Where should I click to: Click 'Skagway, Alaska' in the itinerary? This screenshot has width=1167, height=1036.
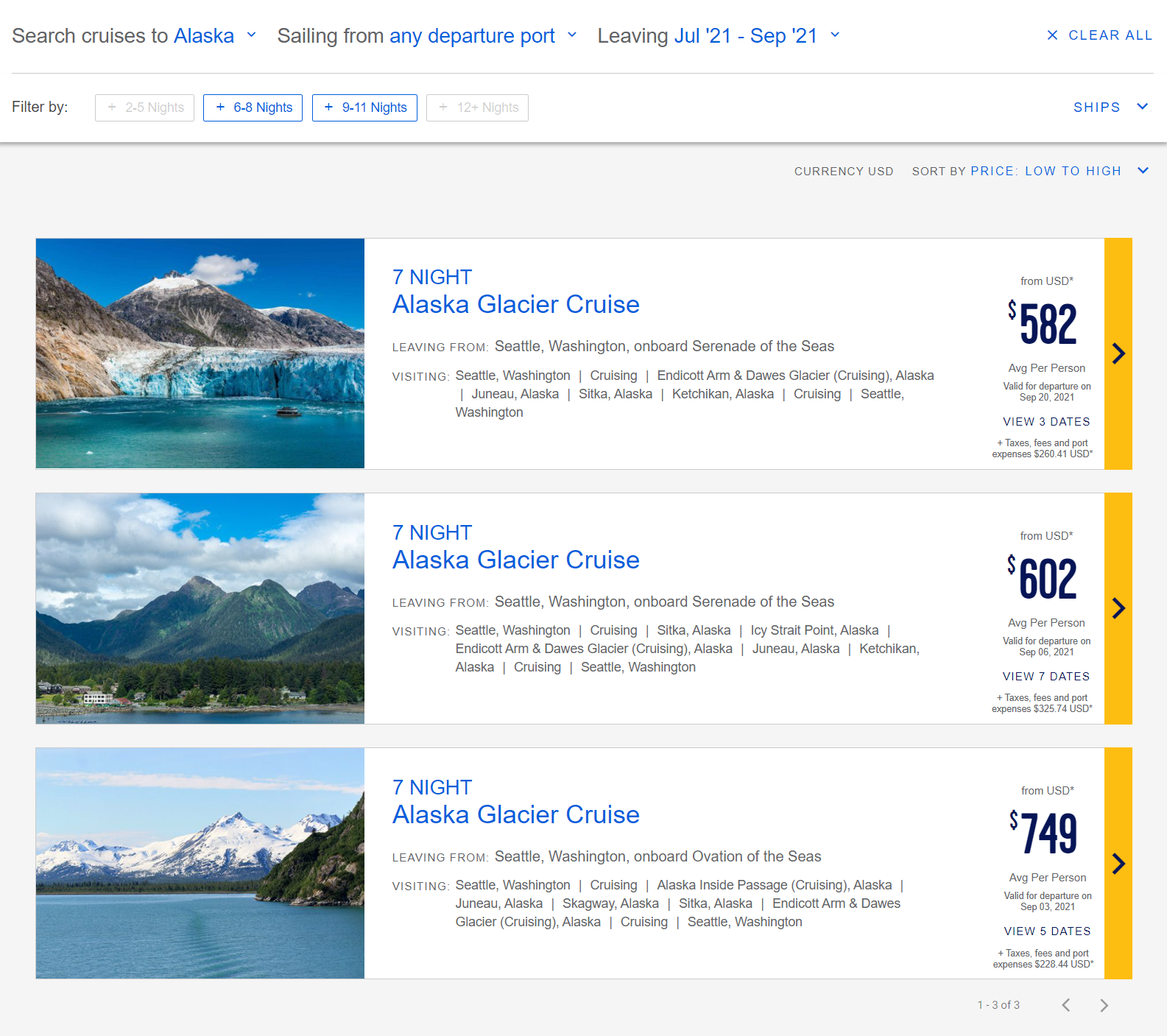[610, 903]
